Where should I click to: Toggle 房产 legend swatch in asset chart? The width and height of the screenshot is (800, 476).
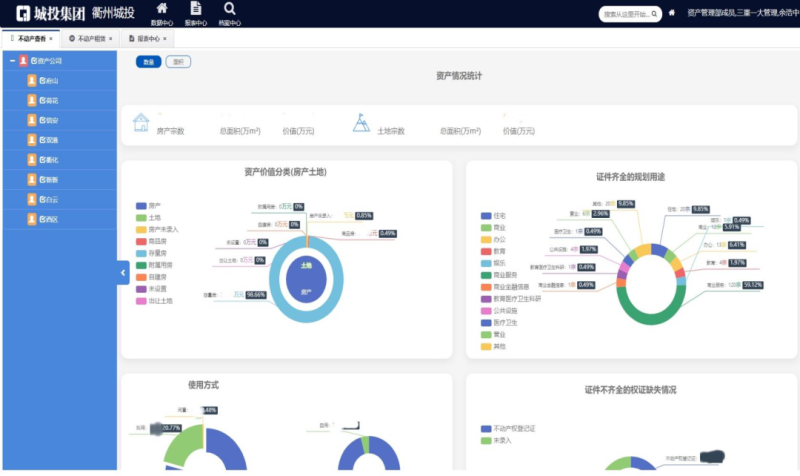pyautogui.click(x=141, y=205)
